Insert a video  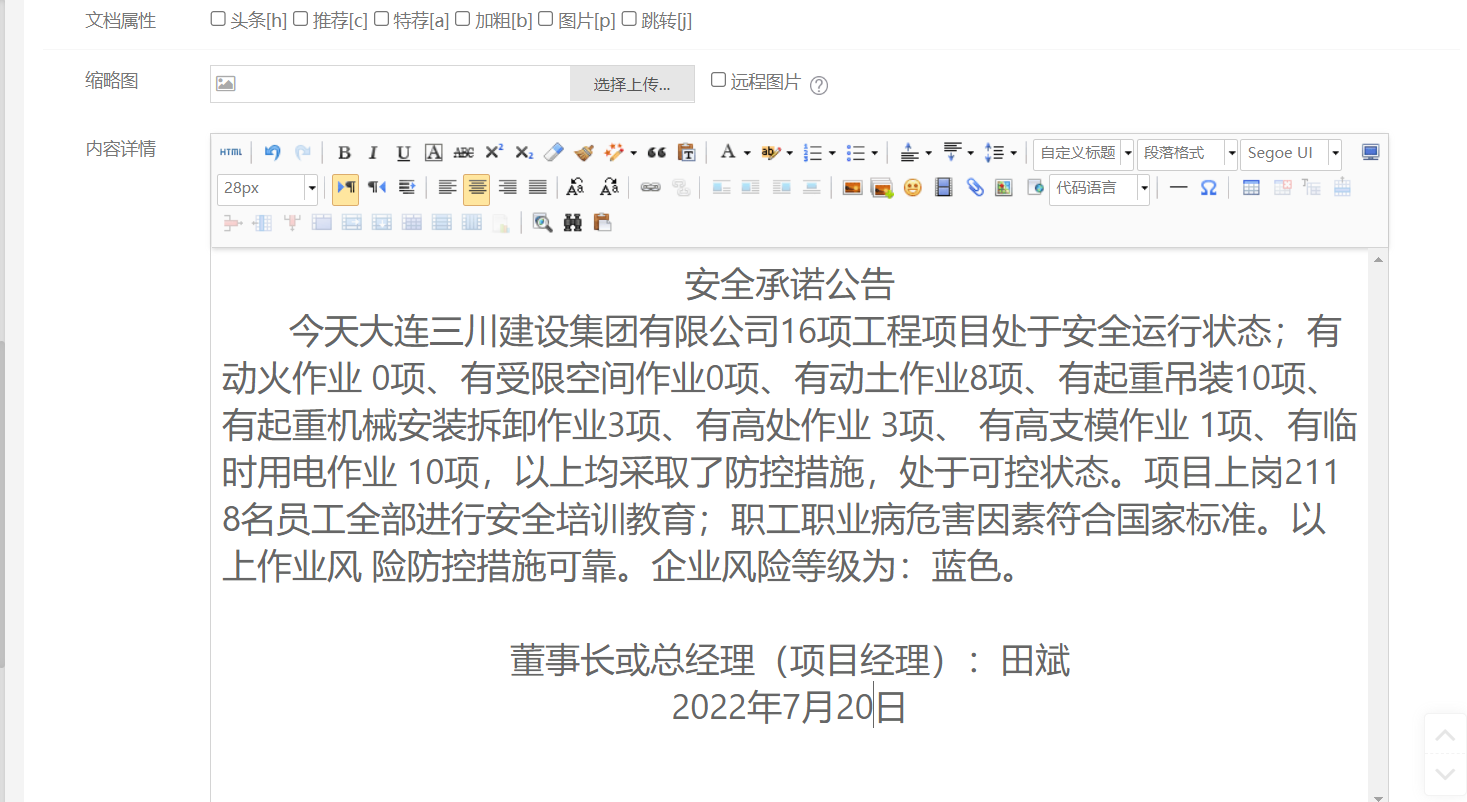943,188
